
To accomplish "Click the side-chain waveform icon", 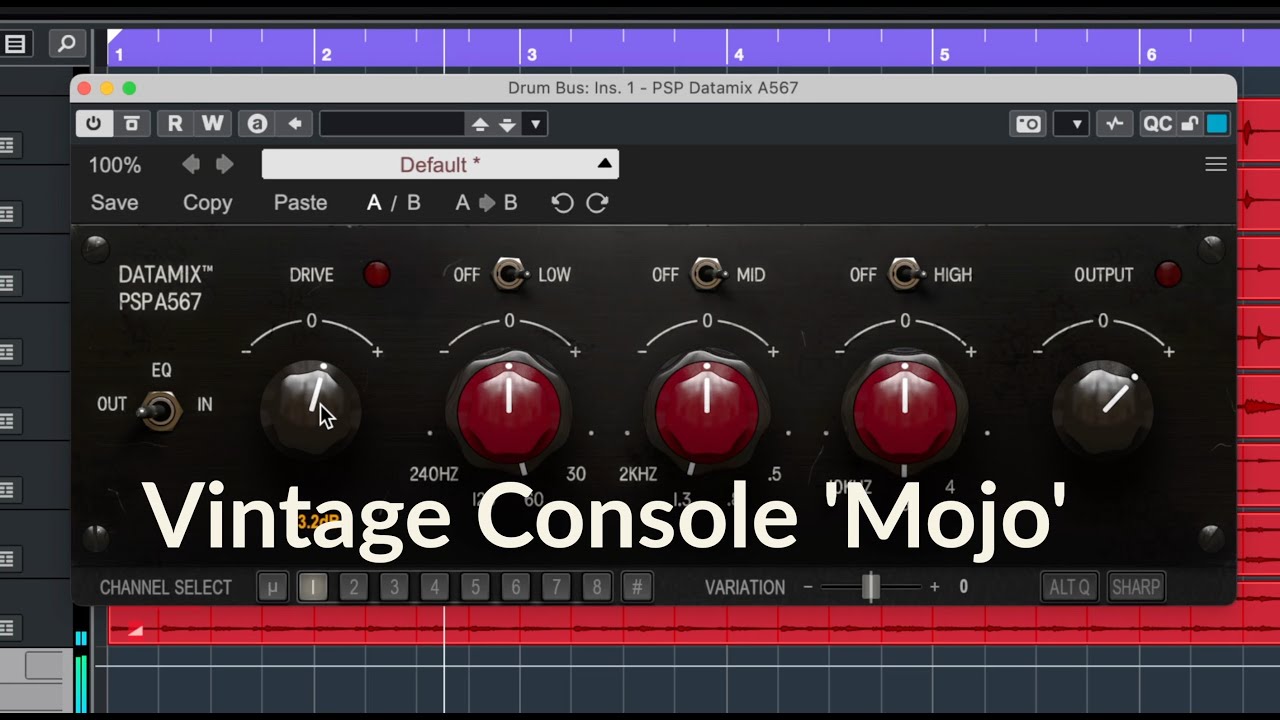I will [x=1114, y=124].
